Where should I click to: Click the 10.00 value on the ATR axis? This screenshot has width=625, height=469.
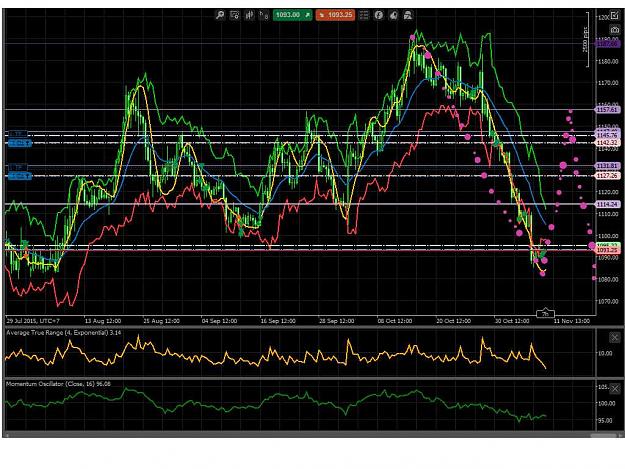click(x=605, y=353)
